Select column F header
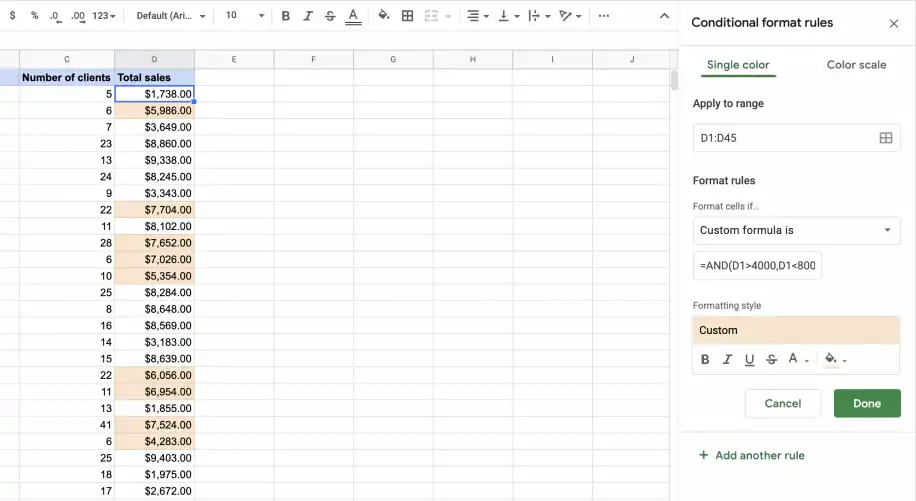 pos(314,60)
